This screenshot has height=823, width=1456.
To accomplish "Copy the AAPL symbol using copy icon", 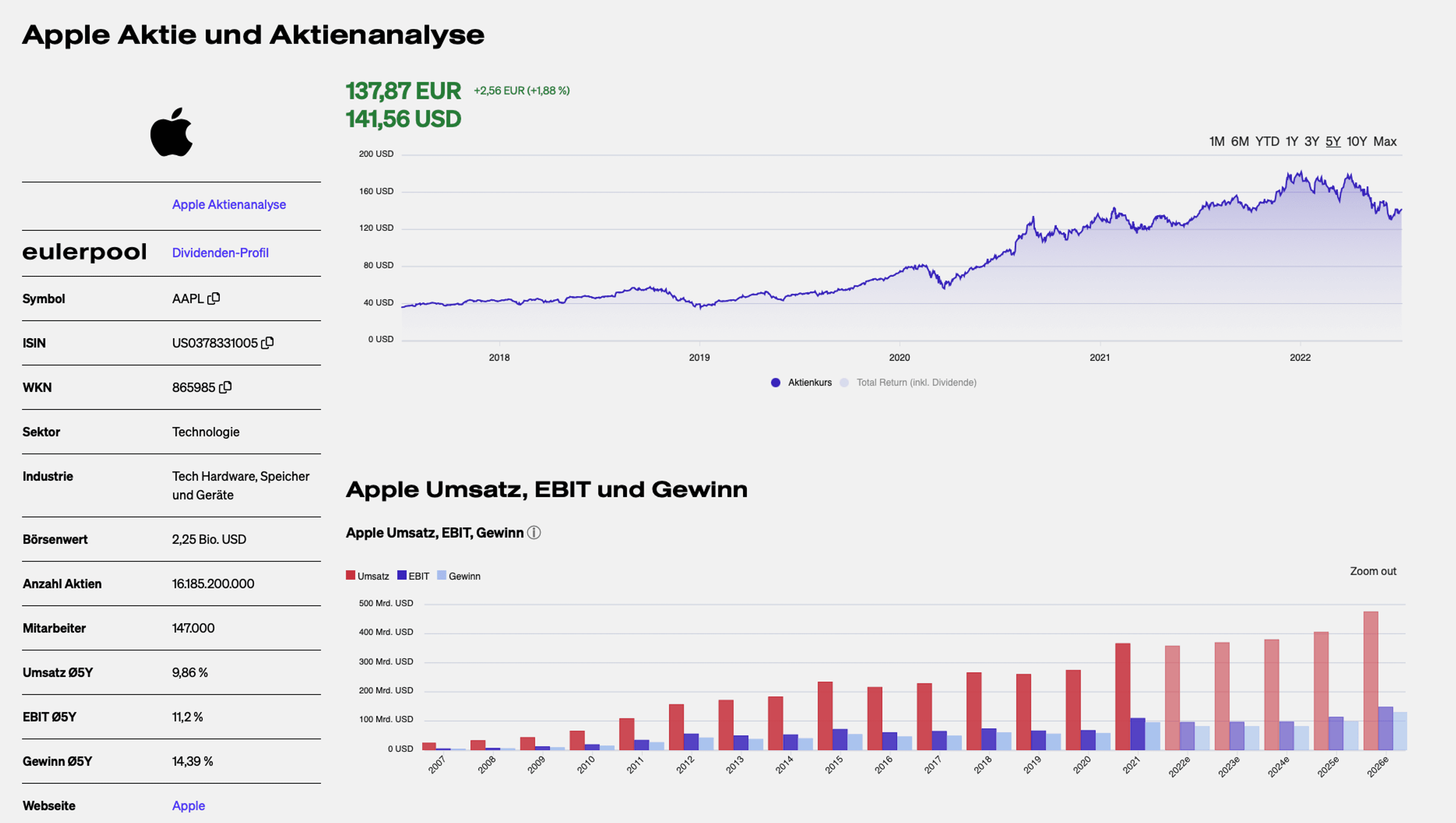I will 214,298.
